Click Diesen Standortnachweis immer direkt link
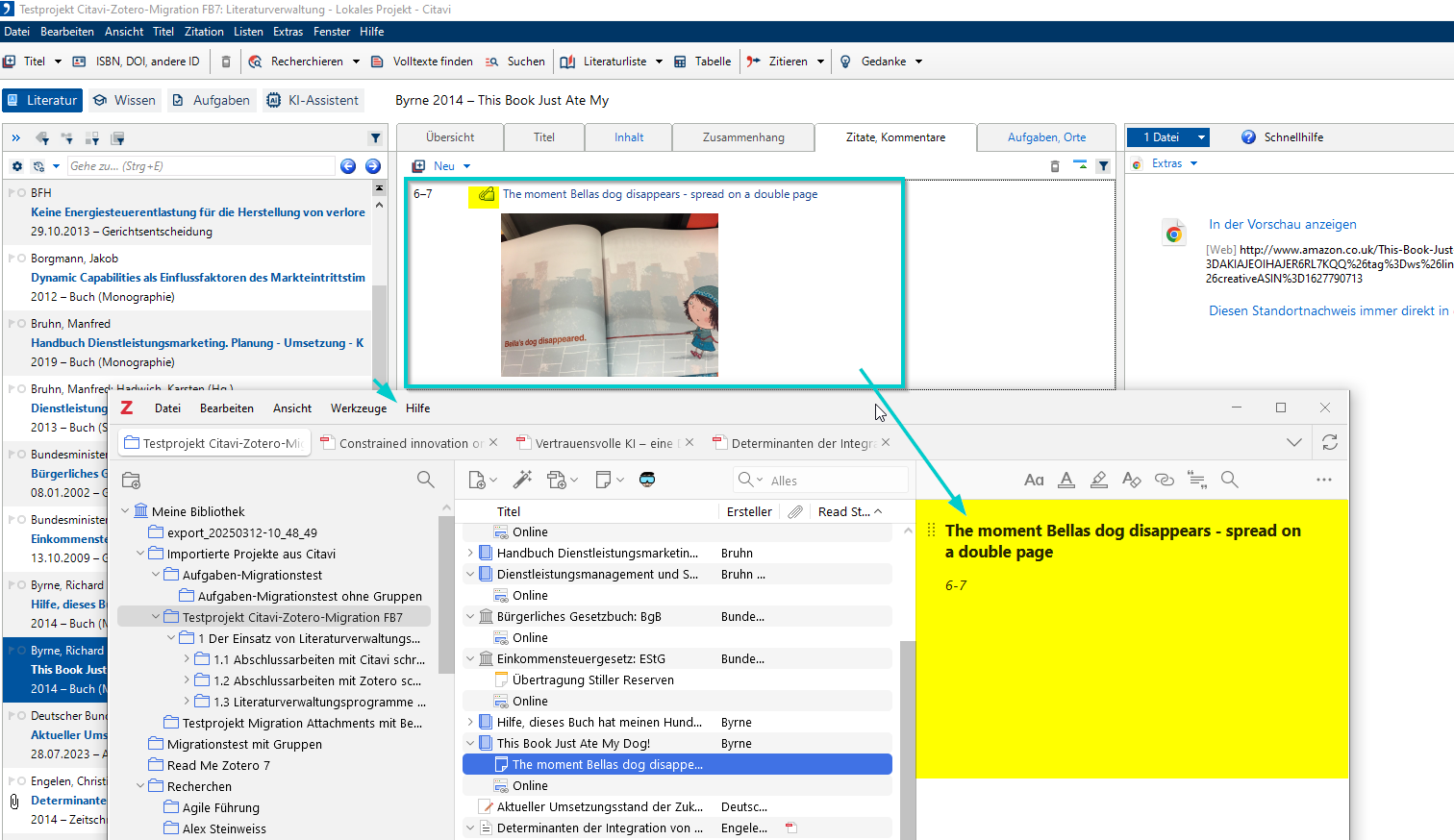Screen dimensions: 1454x840 coord(1329,310)
